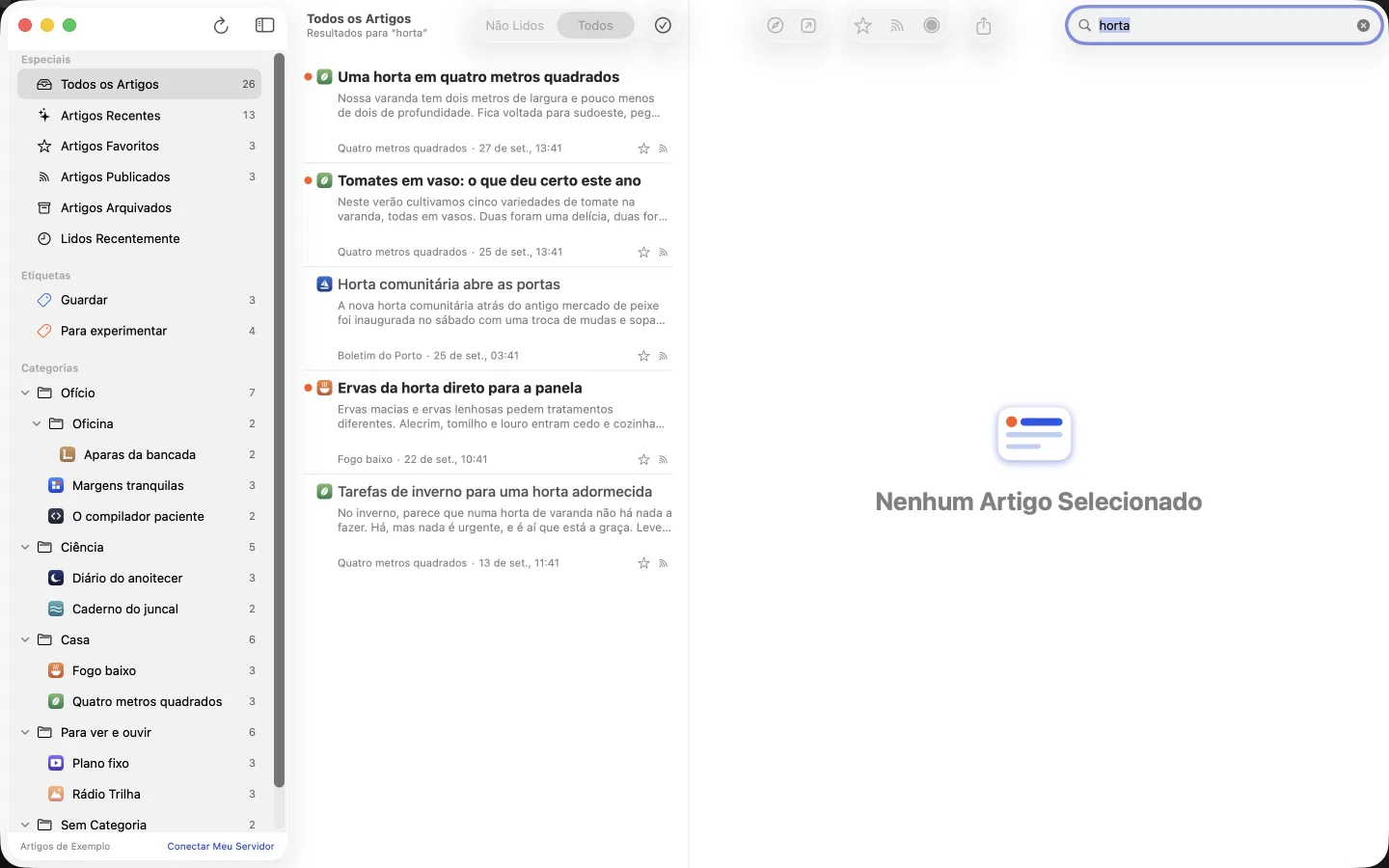The width and height of the screenshot is (1389, 868).
Task: Collapse the Oficina subfolder
Action: tap(37, 424)
